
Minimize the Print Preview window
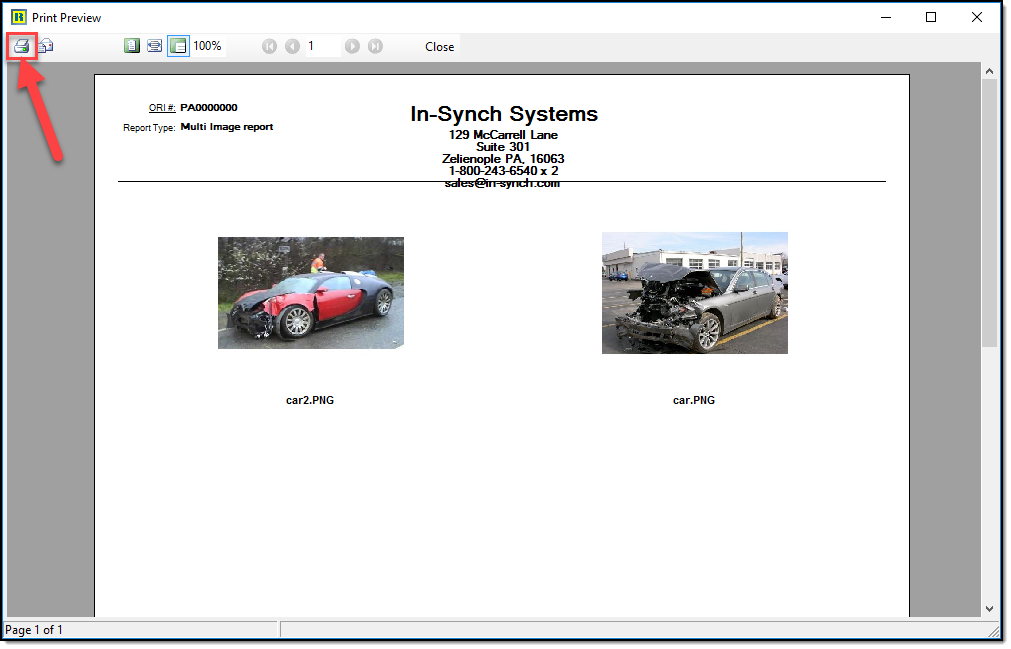(x=885, y=17)
